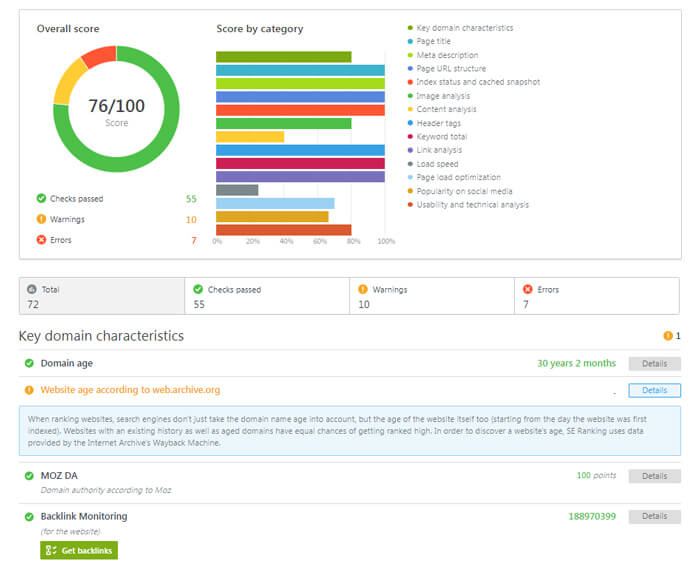Click the 100 points MOZ DA value
The width and height of the screenshot is (700, 568).
[x=596, y=475]
